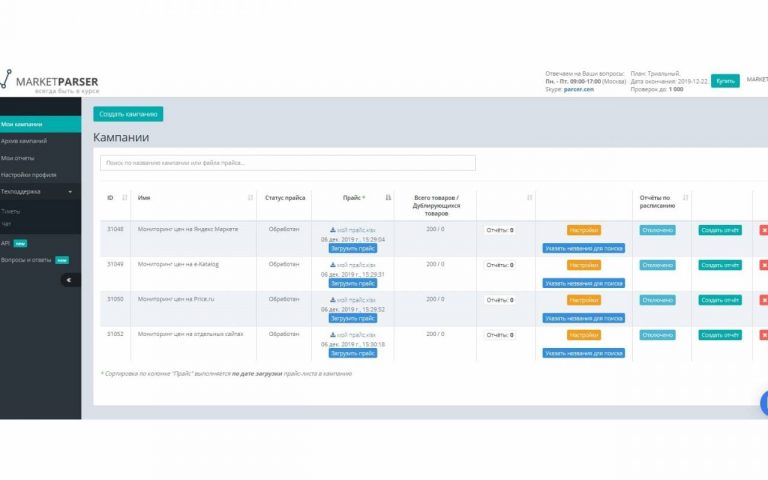Click the campaign search input field
This screenshot has height=480, width=768.
[287, 162]
